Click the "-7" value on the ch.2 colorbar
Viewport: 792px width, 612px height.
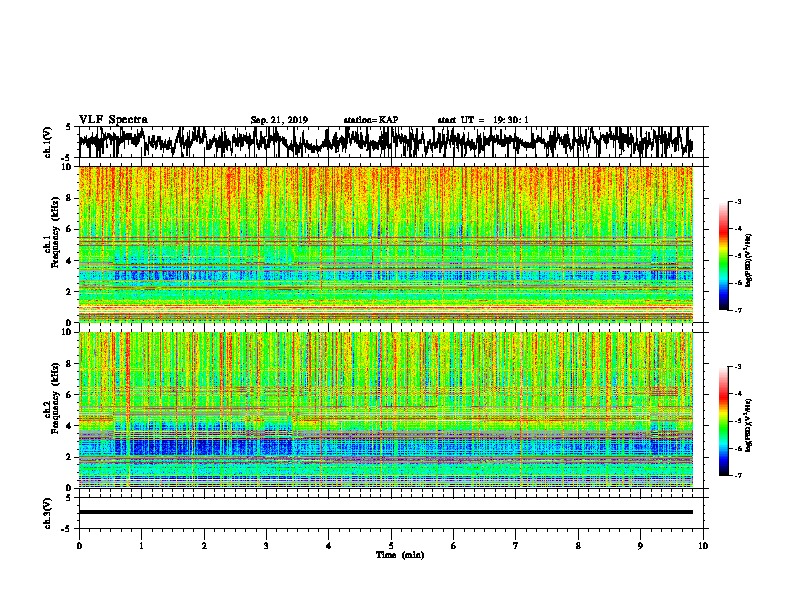click(x=737, y=476)
